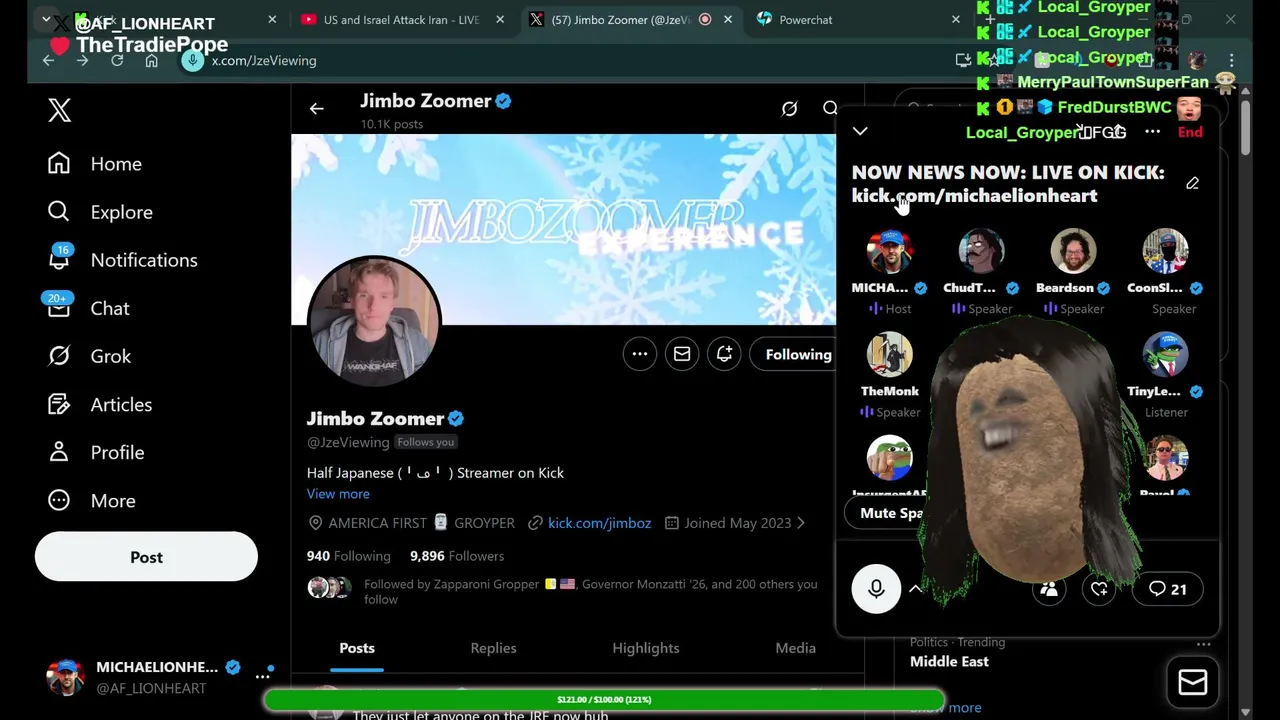The image size is (1280, 720).
Task: Toggle microphone mute in Space
Action: coord(876,589)
